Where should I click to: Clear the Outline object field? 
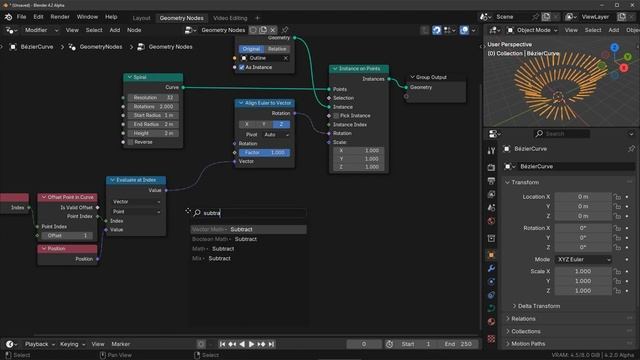286,58
